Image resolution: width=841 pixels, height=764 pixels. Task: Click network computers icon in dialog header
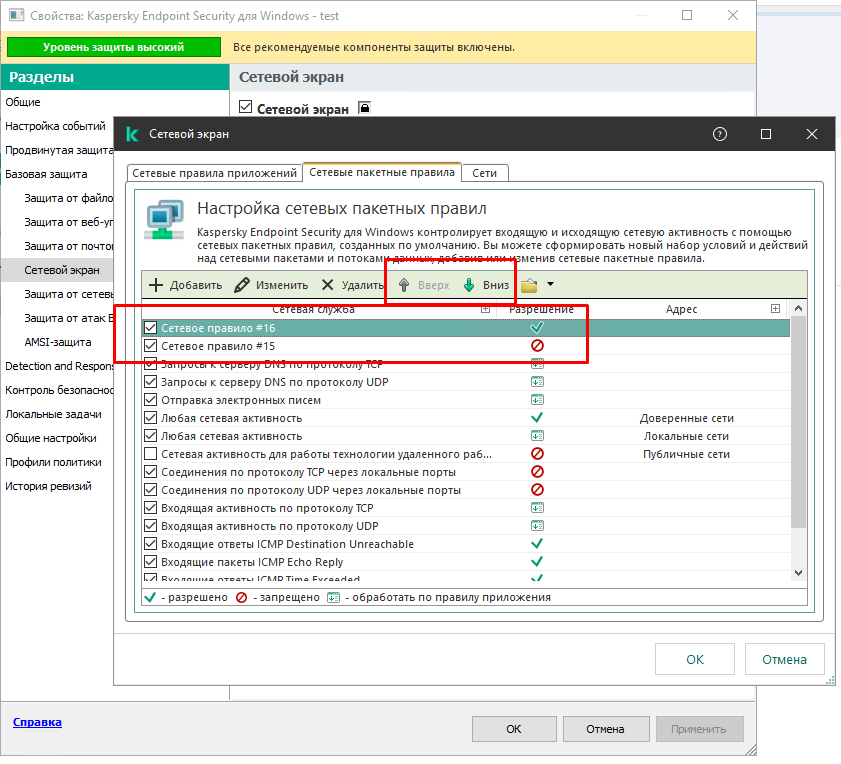click(x=164, y=220)
